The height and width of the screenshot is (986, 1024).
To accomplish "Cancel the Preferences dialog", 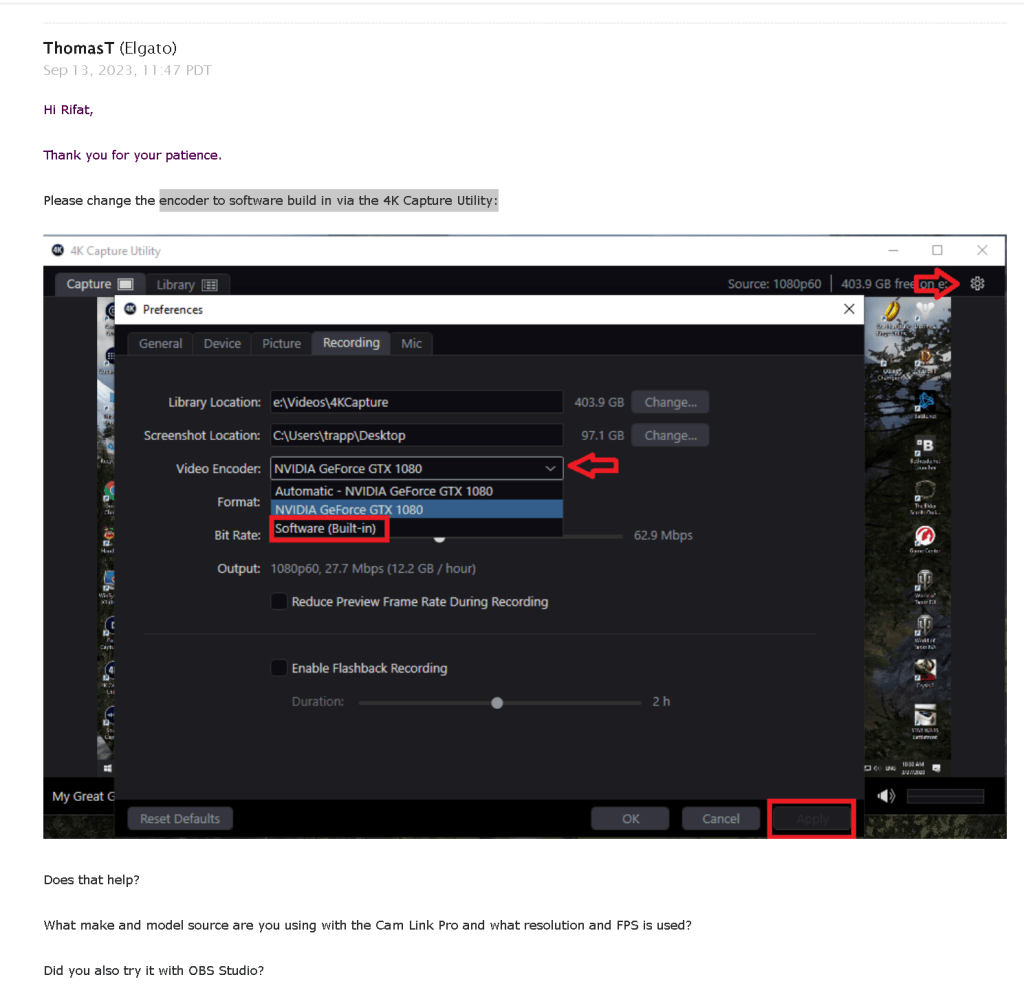I will tap(721, 819).
